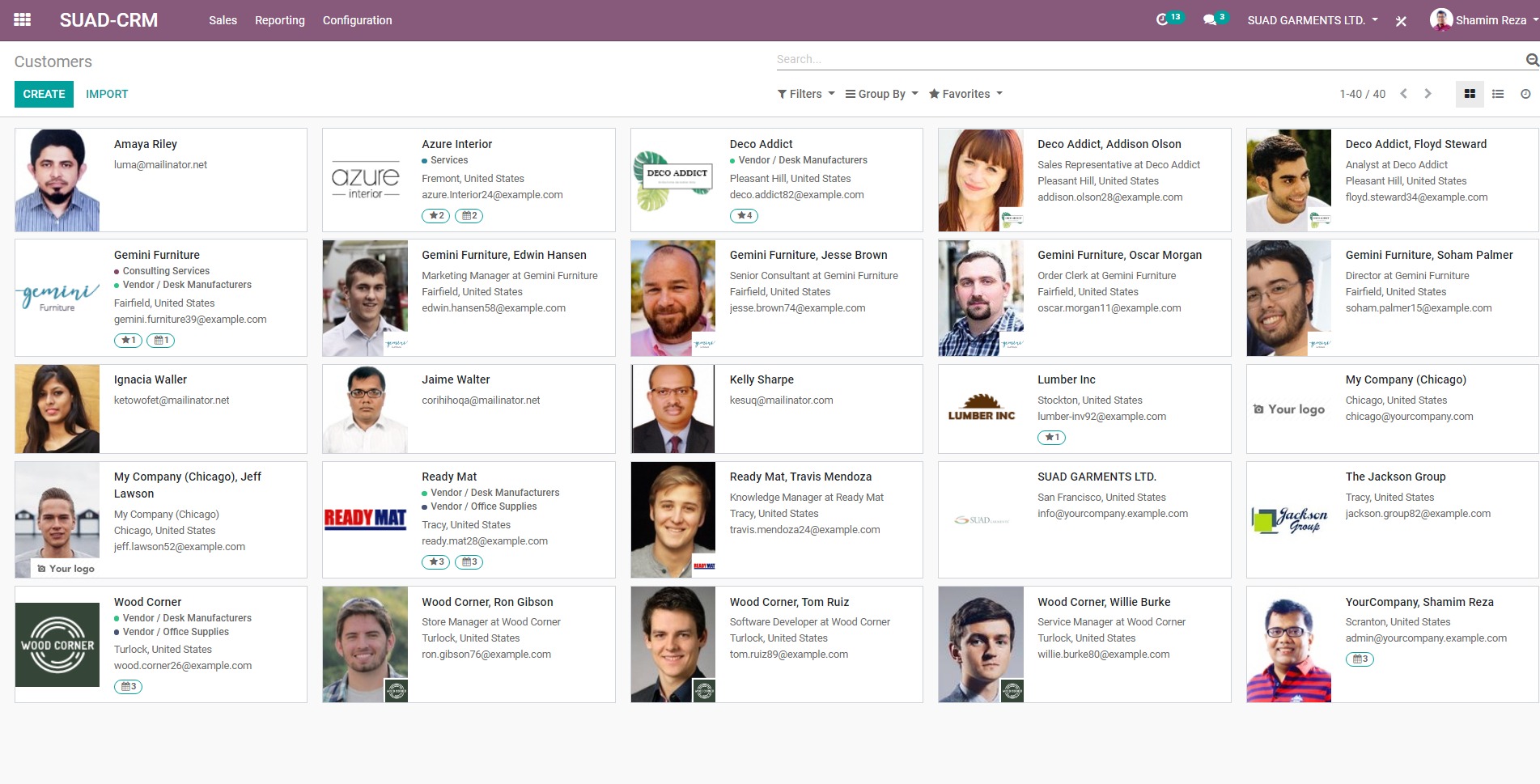1540x784 pixels.
Task: Switch to Kanban view icon
Action: [1470, 94]
